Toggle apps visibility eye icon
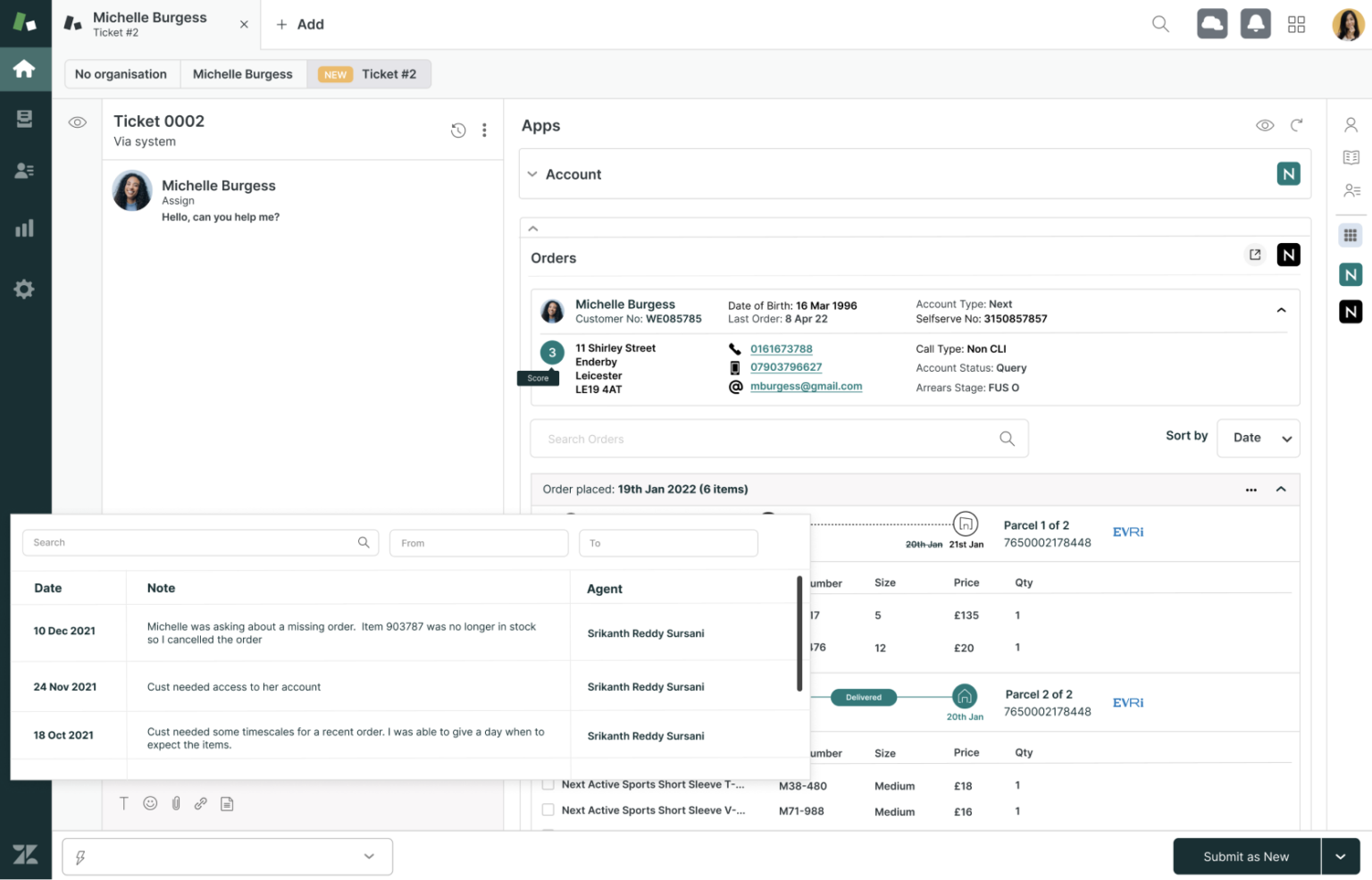1372x880 pixels. [1265, 125]
